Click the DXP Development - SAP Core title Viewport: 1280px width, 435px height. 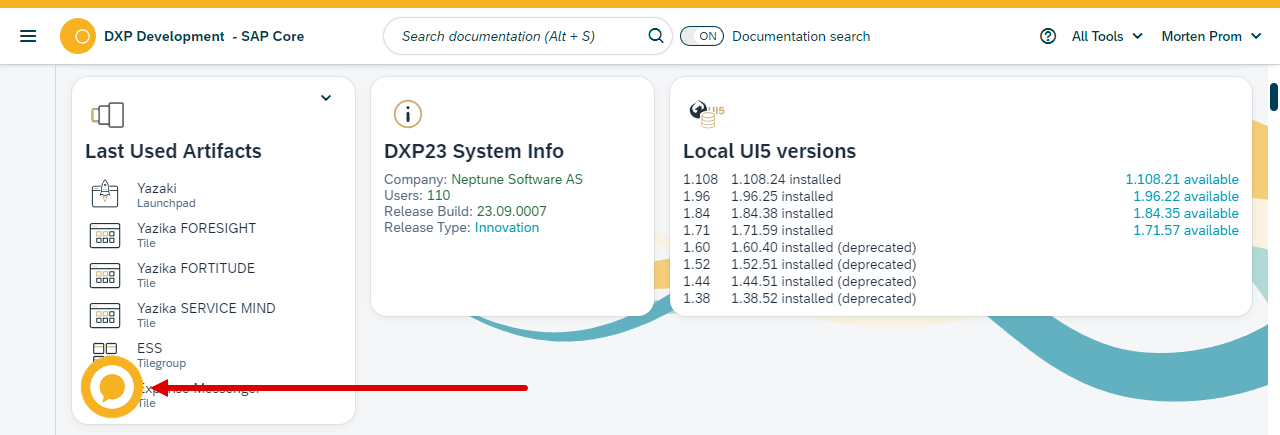pos(204,36)
